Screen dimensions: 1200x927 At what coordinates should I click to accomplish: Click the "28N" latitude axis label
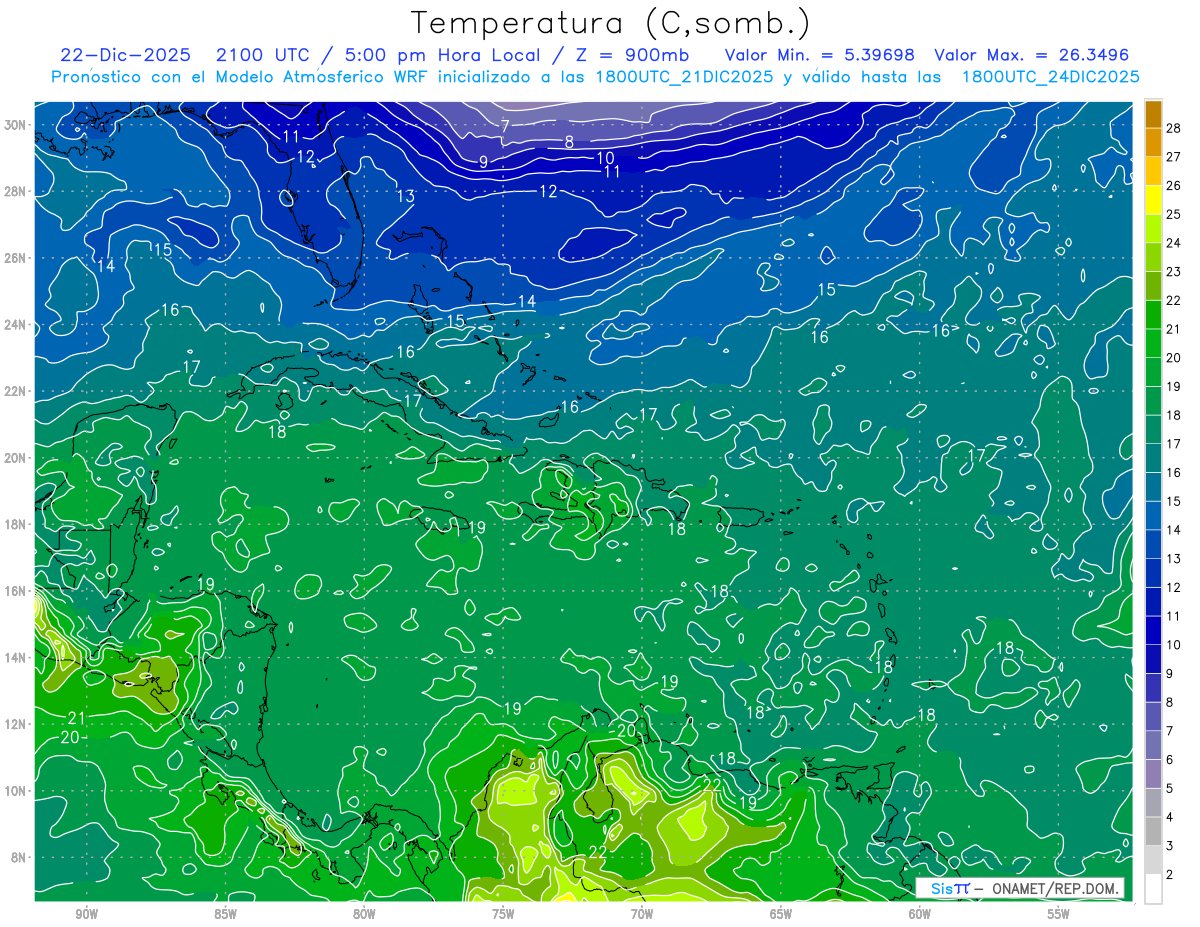[16, 191]
